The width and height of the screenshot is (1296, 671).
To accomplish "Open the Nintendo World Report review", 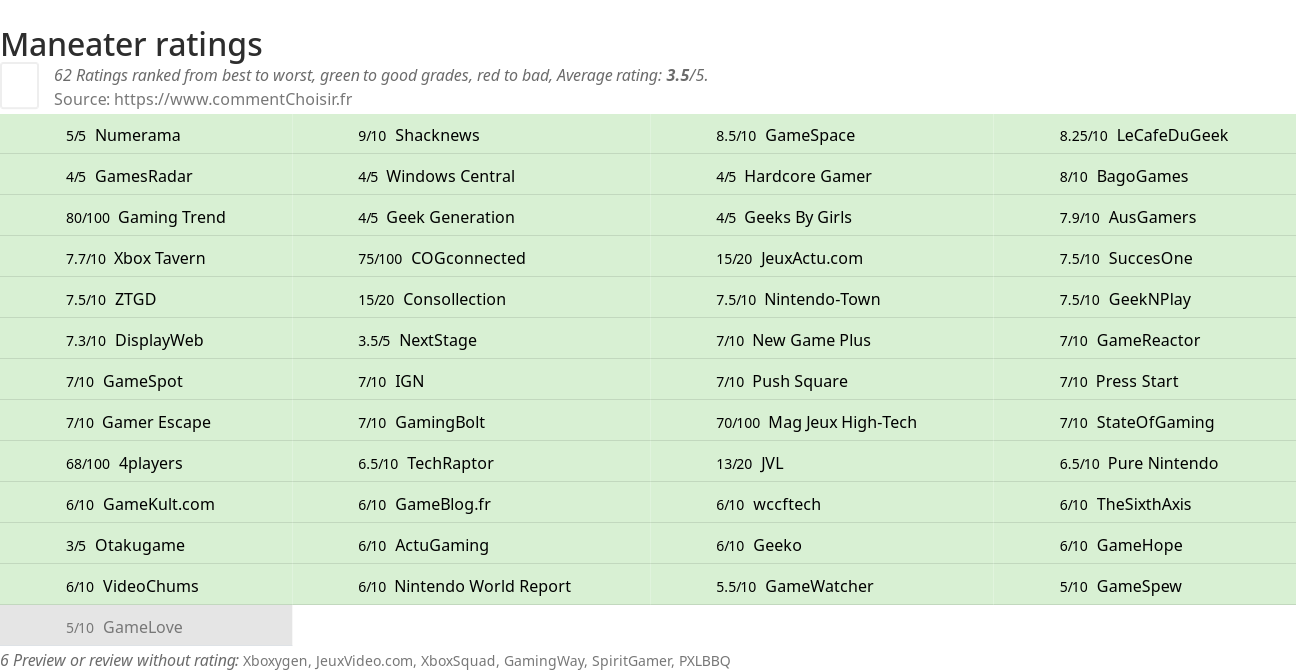I will point(471,586).
